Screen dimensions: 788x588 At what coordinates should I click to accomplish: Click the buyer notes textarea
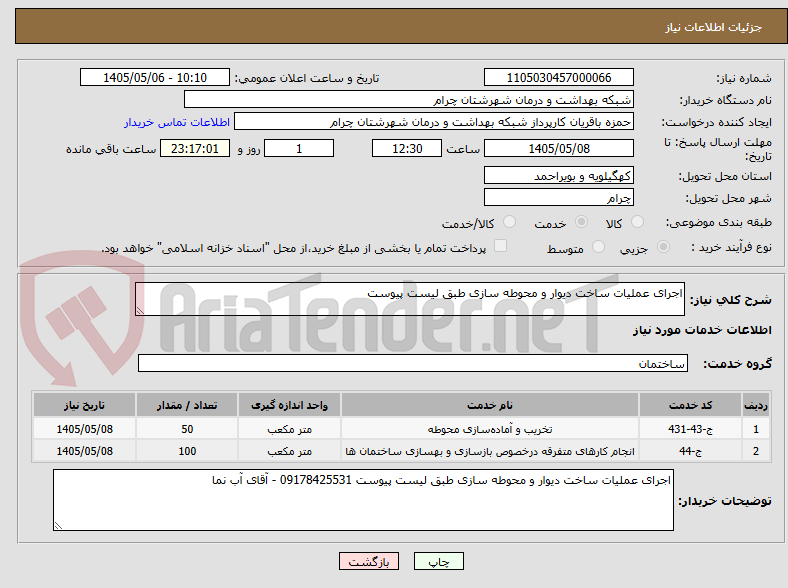(x=363, y=500)
